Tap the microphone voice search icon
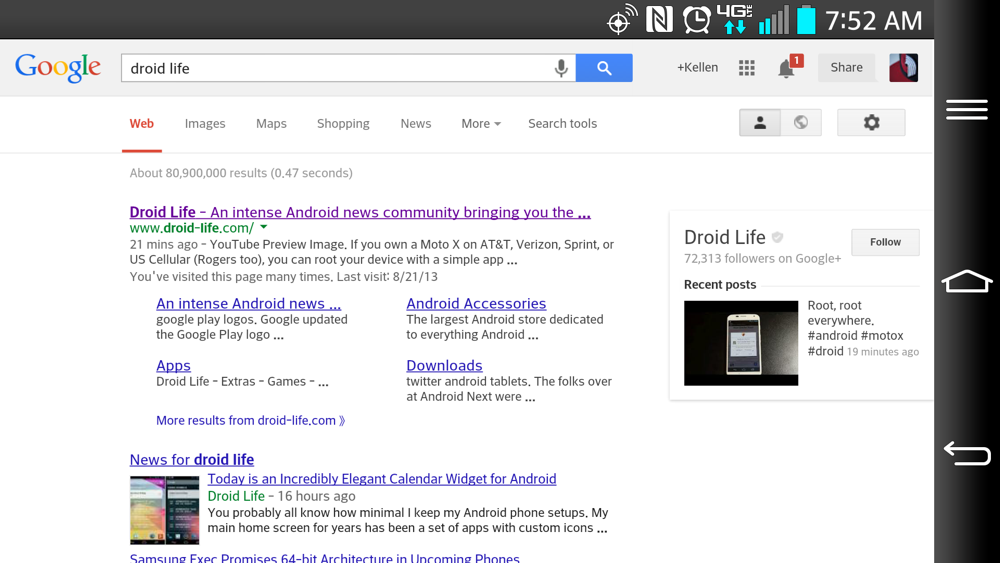This screenshot has height=563, width=1000. click(561, 68)
